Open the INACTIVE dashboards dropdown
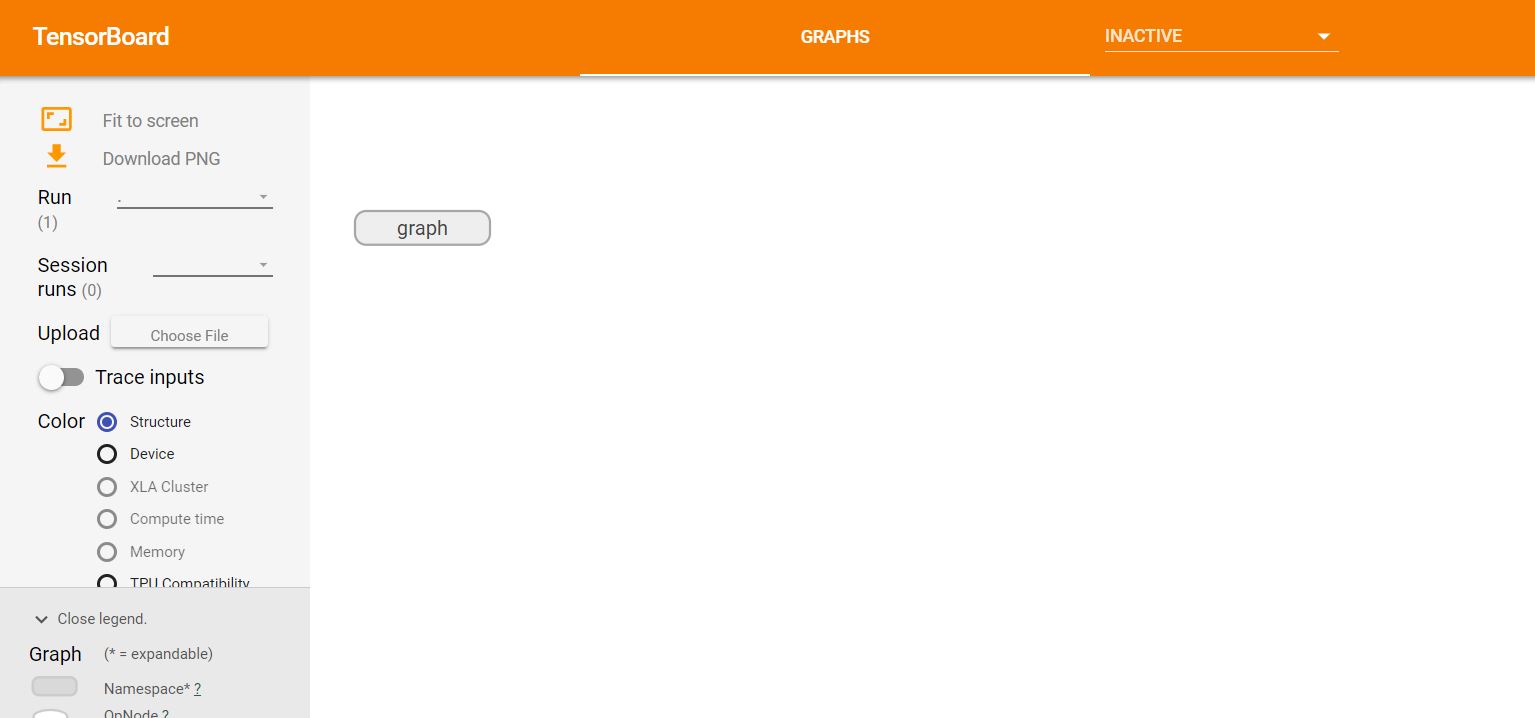The height and width of the screenshot is (718, 1535). coord(1221,36)
